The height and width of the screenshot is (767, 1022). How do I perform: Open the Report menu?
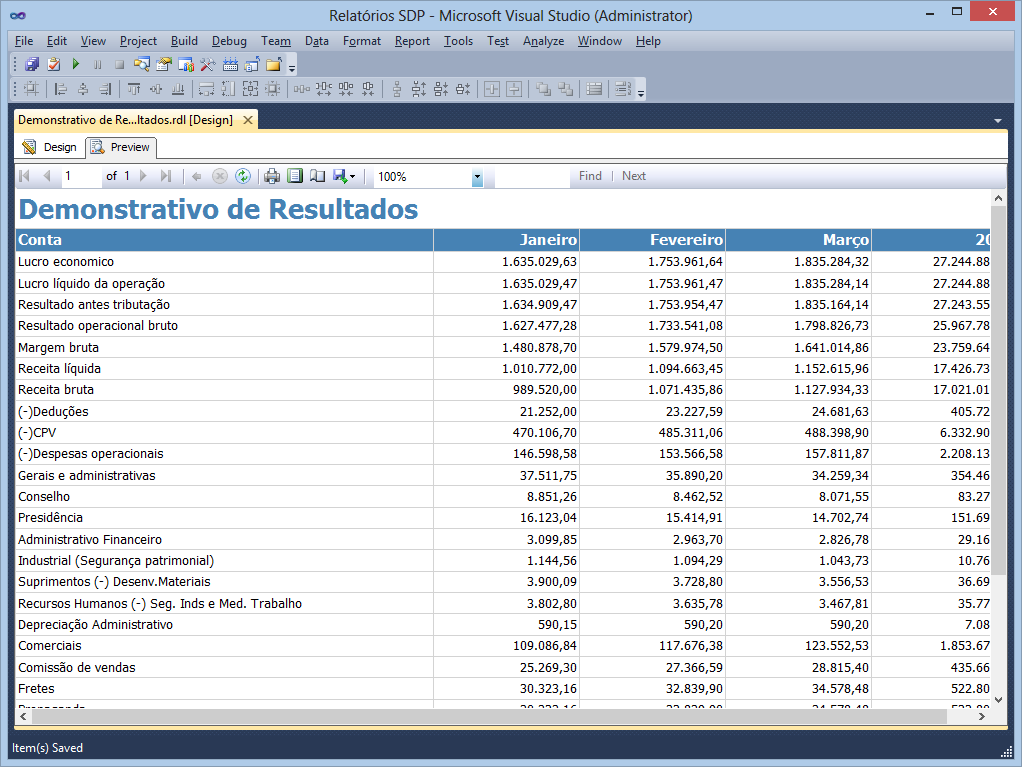(412, 41)
